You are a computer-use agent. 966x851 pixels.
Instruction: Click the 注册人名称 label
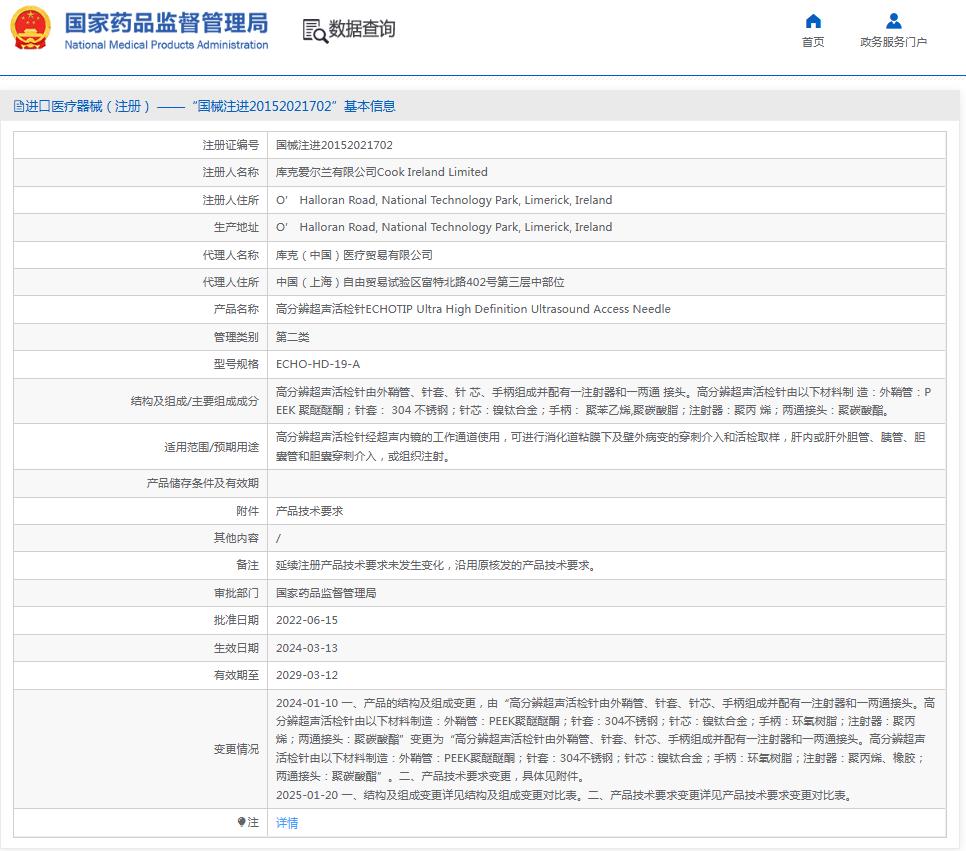pyautogui.click(x=230, y=172)
